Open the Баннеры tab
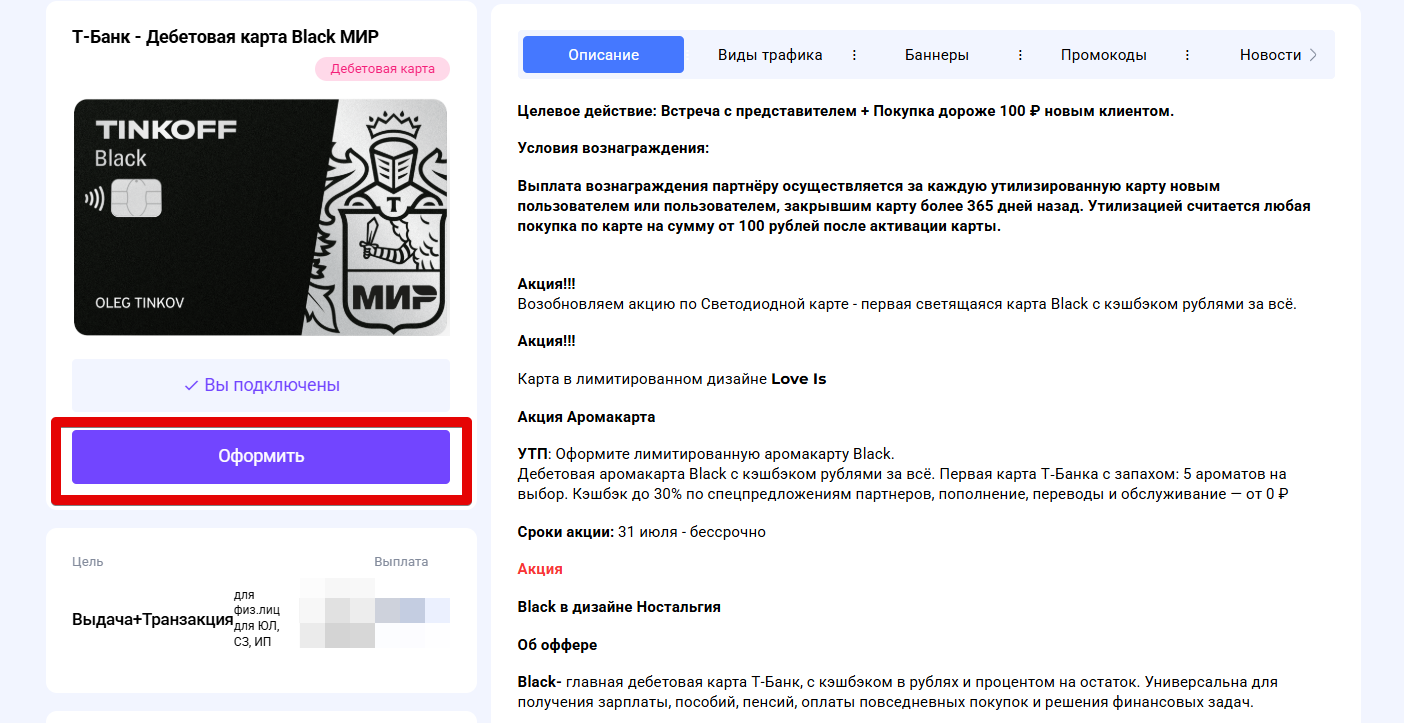The image size is (1404, 723). pos(937,55)
